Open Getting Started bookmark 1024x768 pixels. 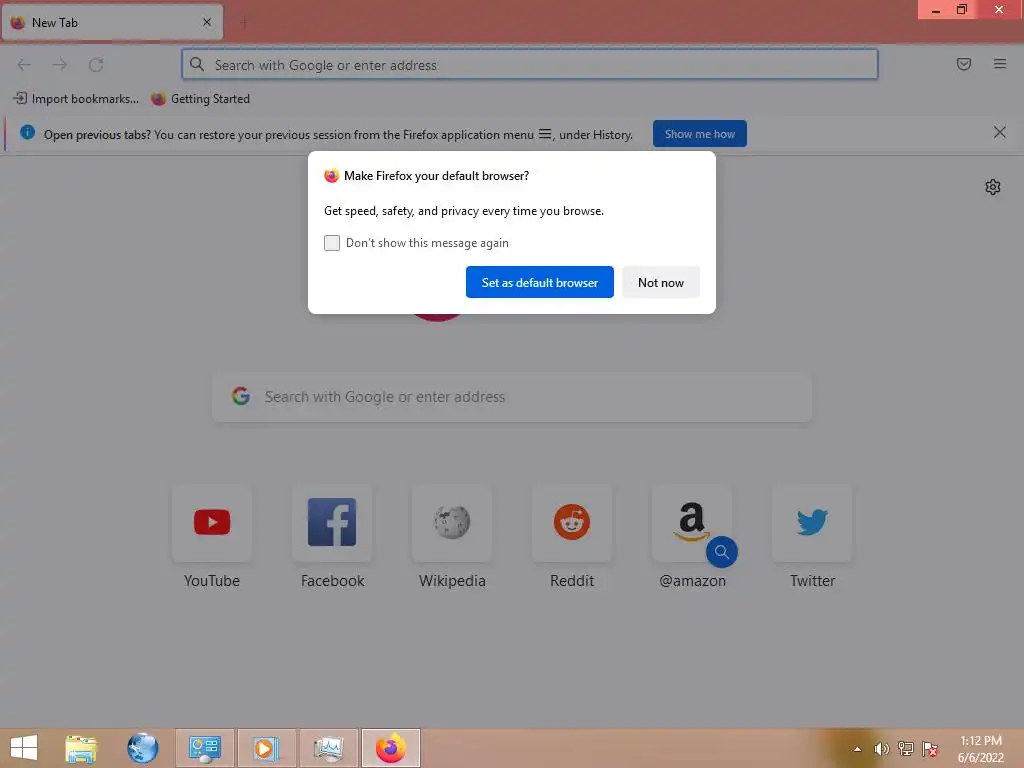pyautogui.click(x=200, y=99)
